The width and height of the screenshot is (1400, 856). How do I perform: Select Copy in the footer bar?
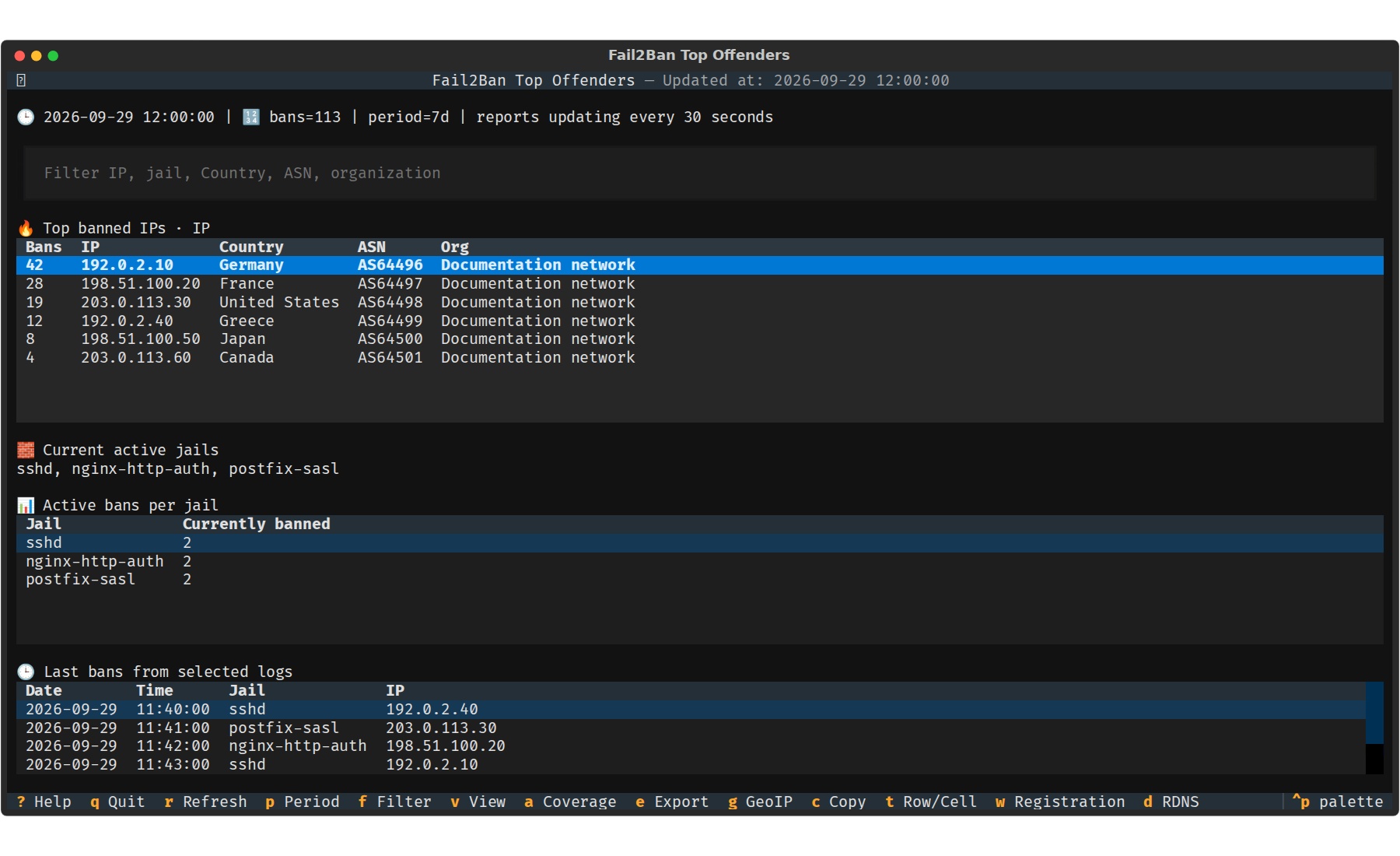coord(838,802)
